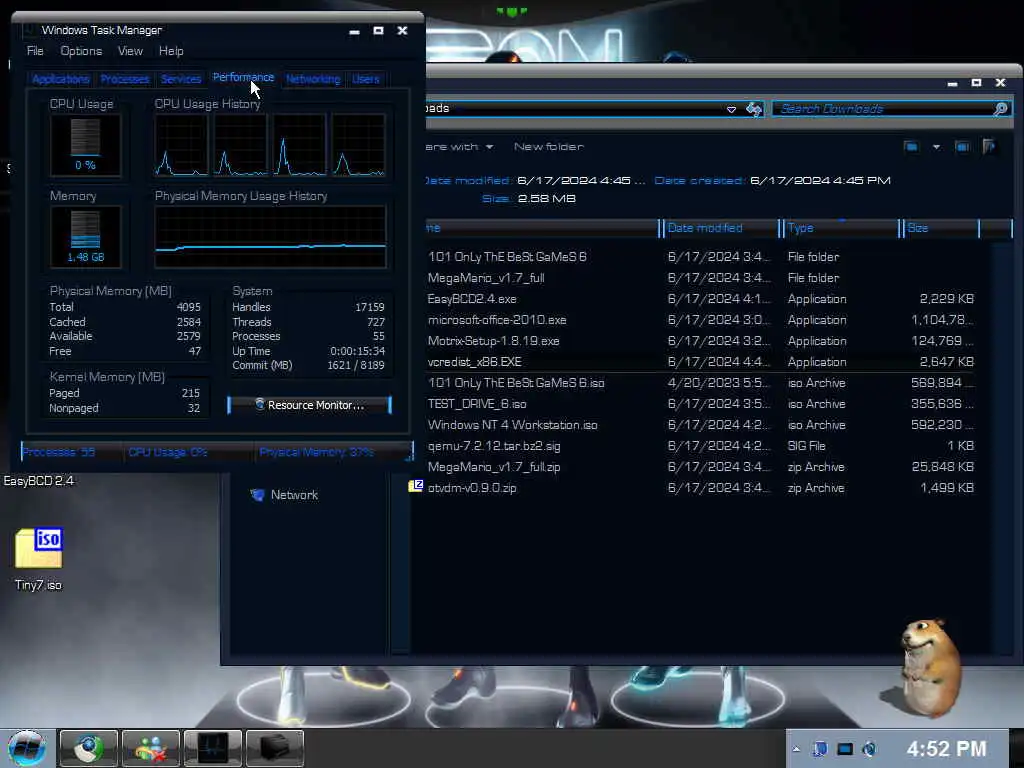The image size is (1024, 768).
Task: Click the Processes: 55 status bar entry
Action: click(x=58, y=452)
